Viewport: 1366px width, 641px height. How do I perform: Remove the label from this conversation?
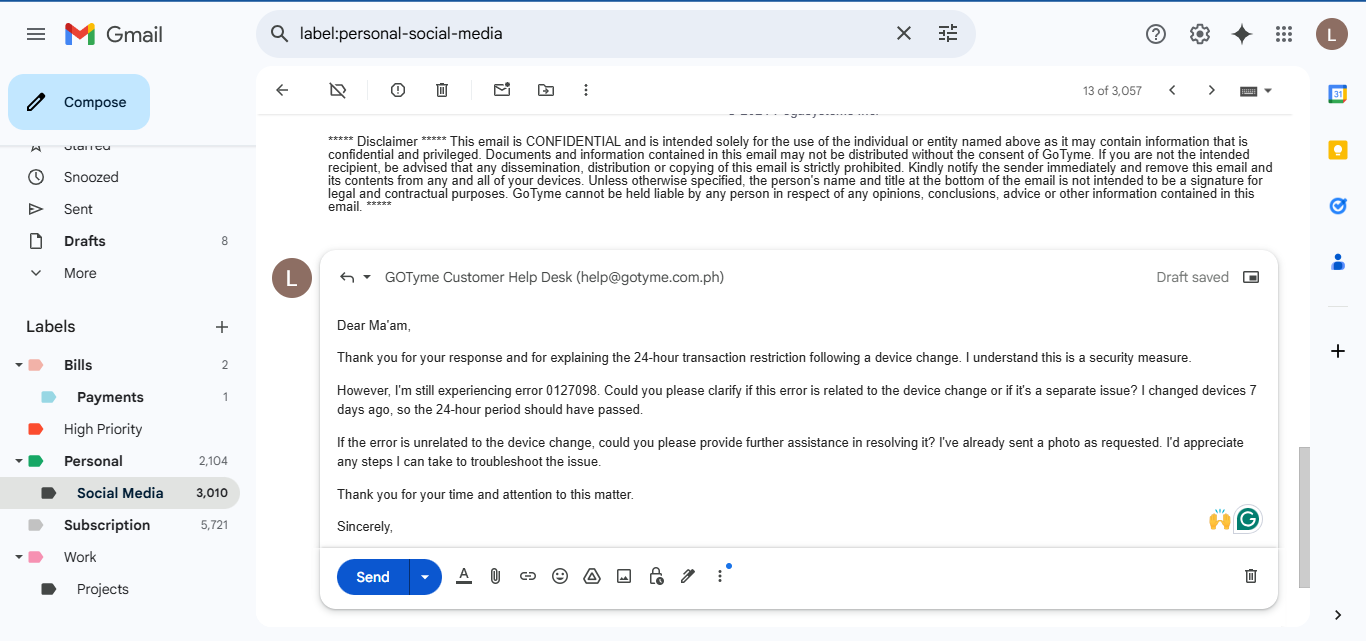(x=338, y=90)
